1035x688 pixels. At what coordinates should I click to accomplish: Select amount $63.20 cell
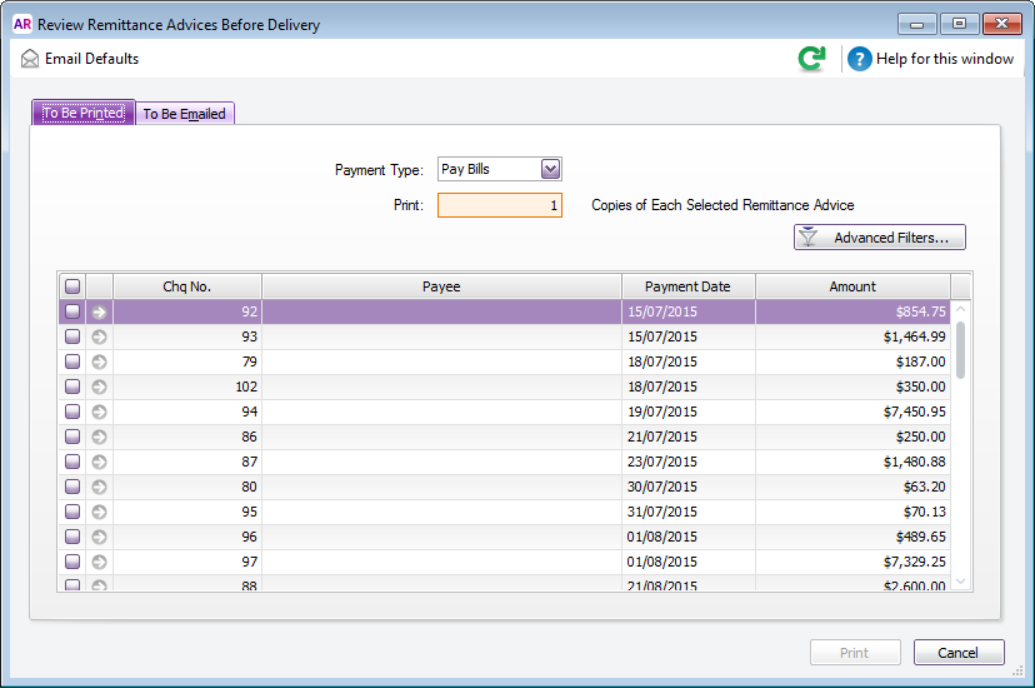coord(853,487)
